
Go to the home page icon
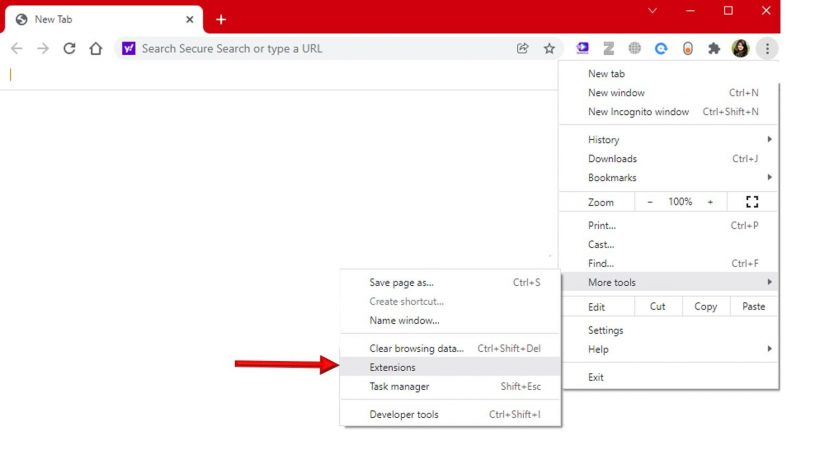tap(96, 49)
